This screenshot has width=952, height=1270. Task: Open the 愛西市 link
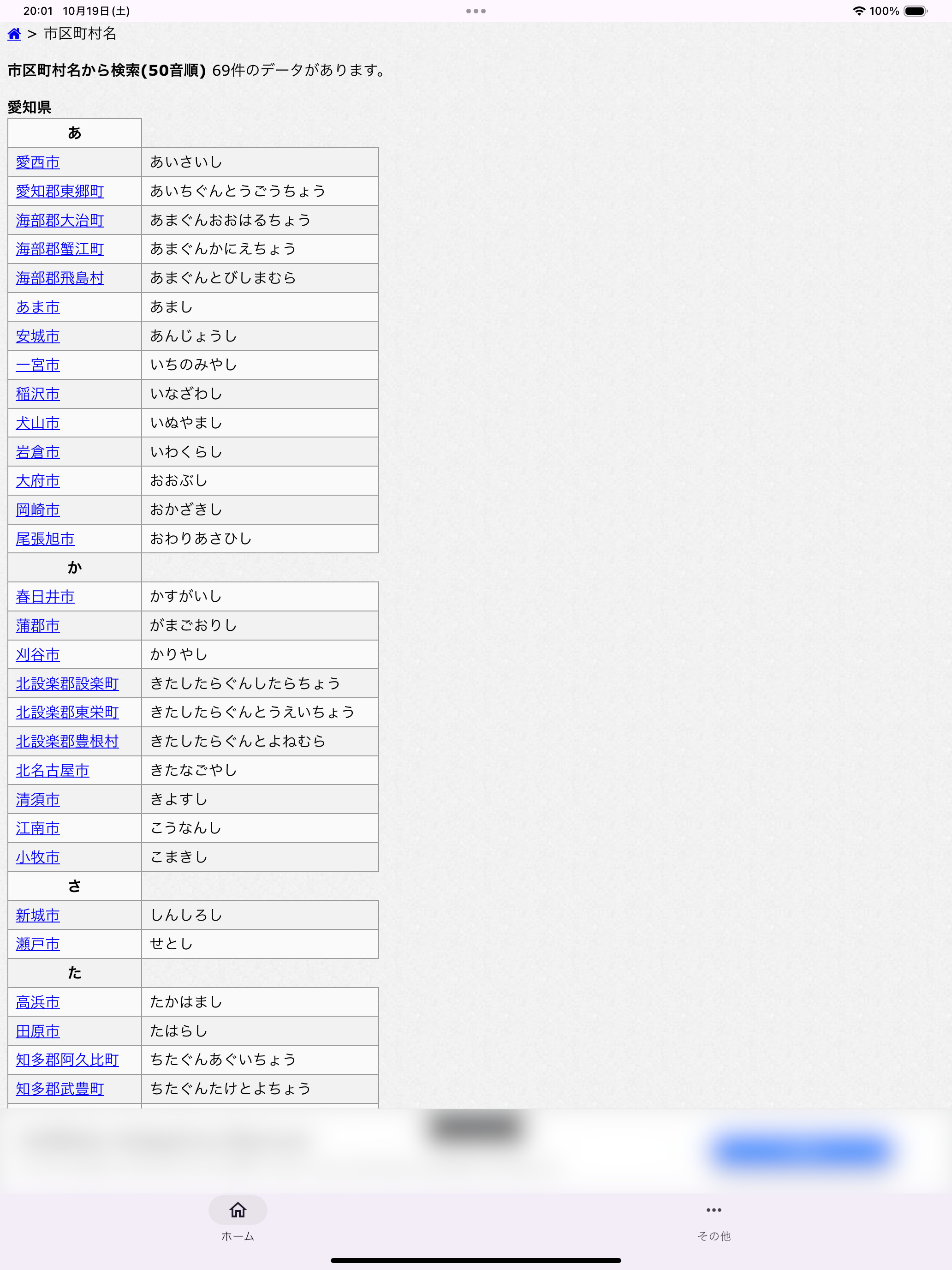pos(38,162)
